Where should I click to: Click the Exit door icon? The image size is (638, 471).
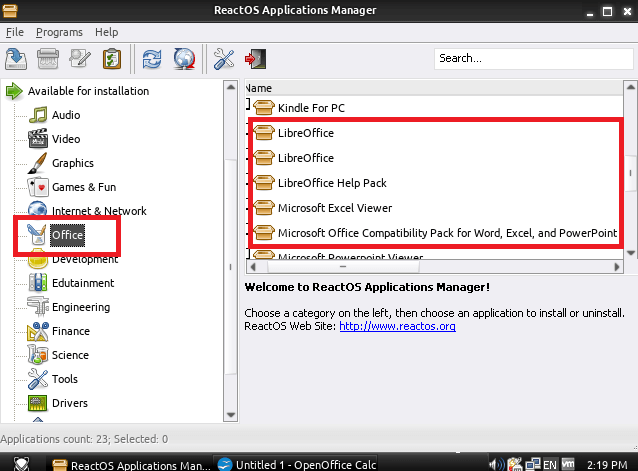coord(256,59)
